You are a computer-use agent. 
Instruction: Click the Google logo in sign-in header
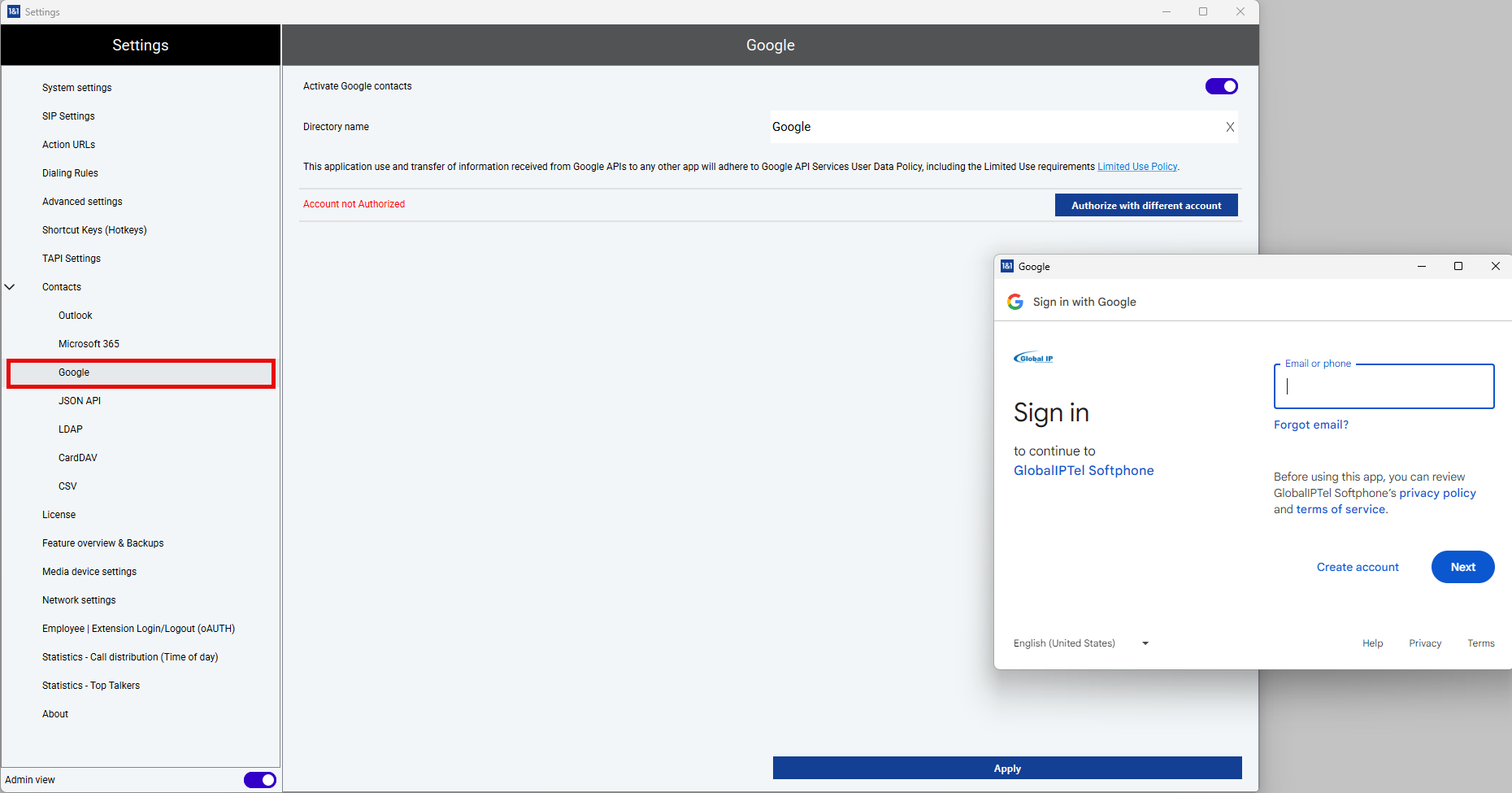point(1015,302)
